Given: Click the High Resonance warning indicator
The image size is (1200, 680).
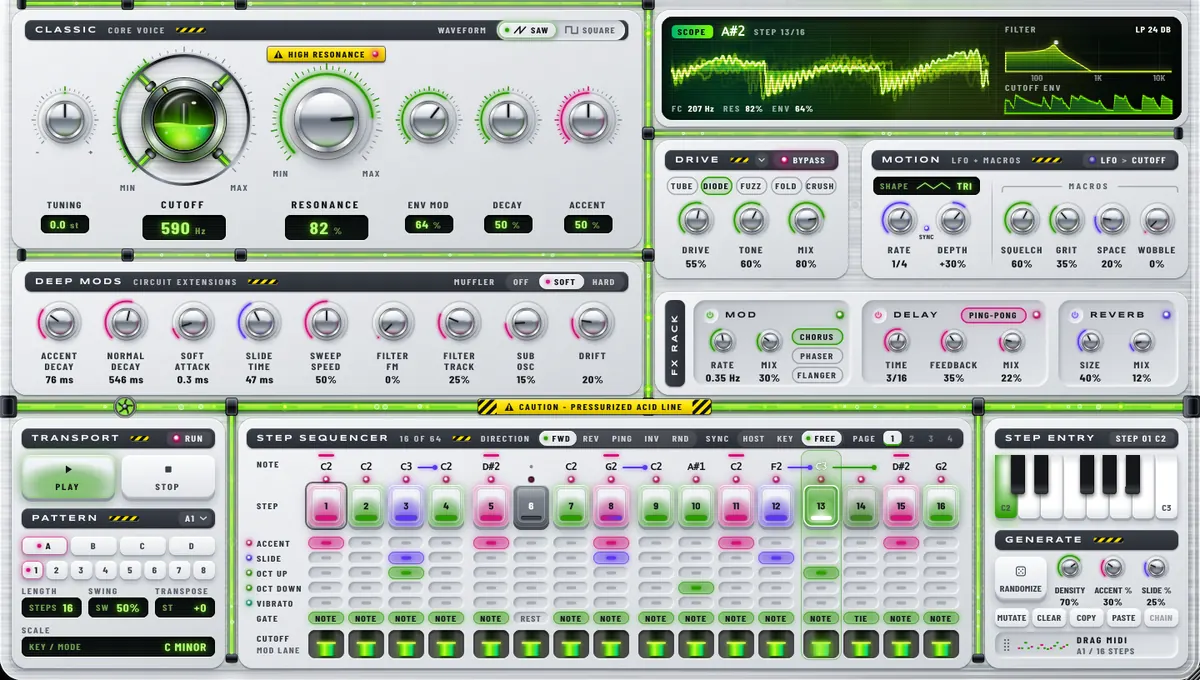Looking at the screenshot, I should 326,54.
